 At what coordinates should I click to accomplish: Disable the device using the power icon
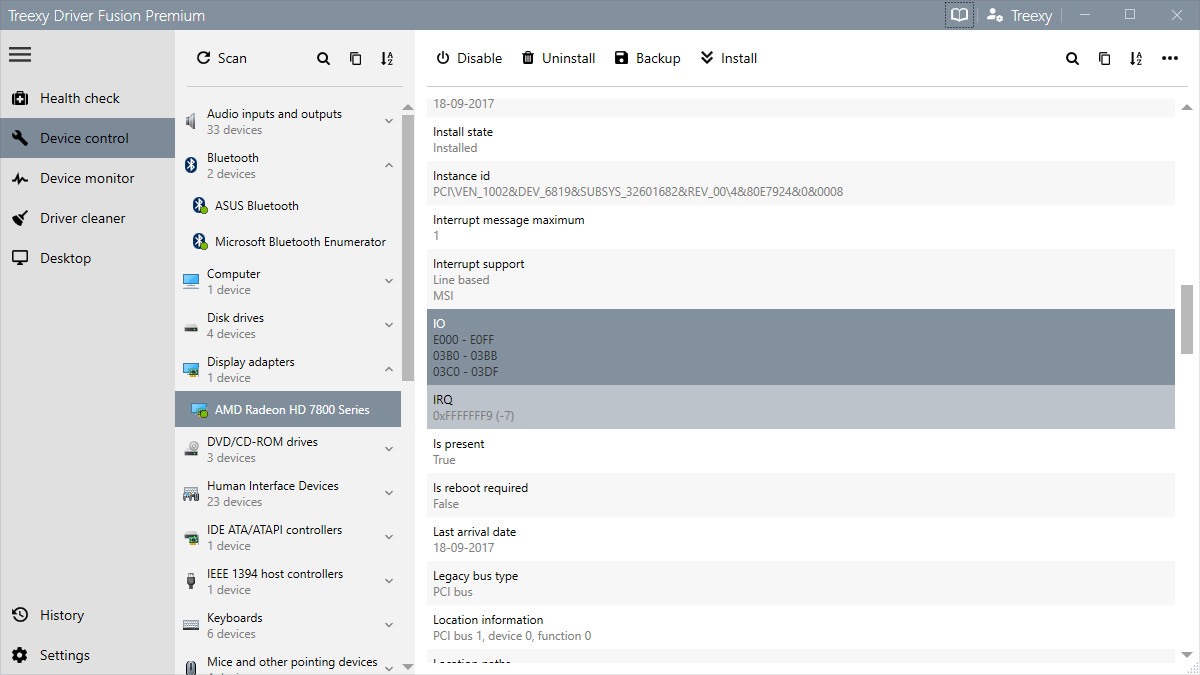442,58
